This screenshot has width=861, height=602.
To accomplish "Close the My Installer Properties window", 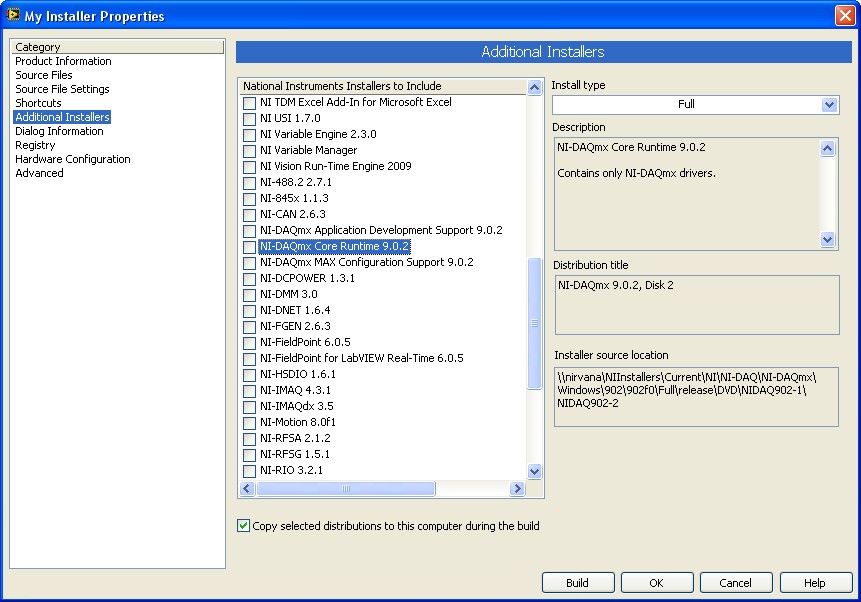I will (x=845, y=15).
